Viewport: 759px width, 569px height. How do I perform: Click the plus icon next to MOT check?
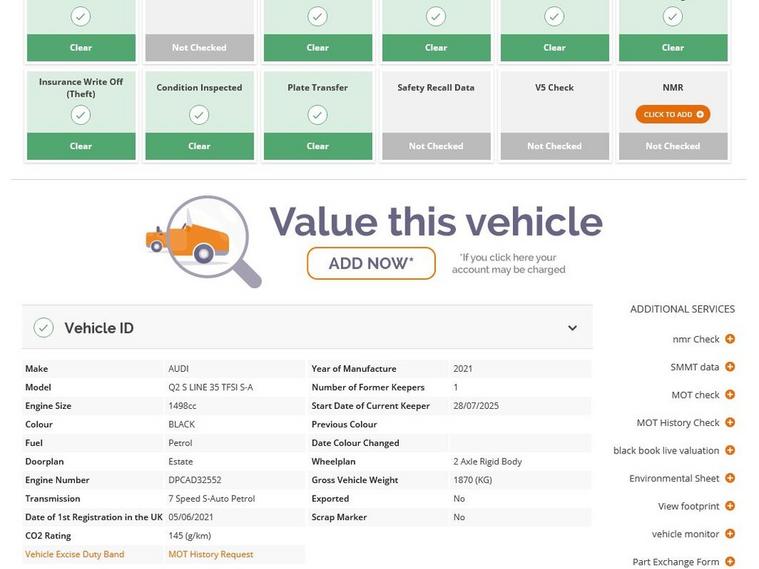730,395
